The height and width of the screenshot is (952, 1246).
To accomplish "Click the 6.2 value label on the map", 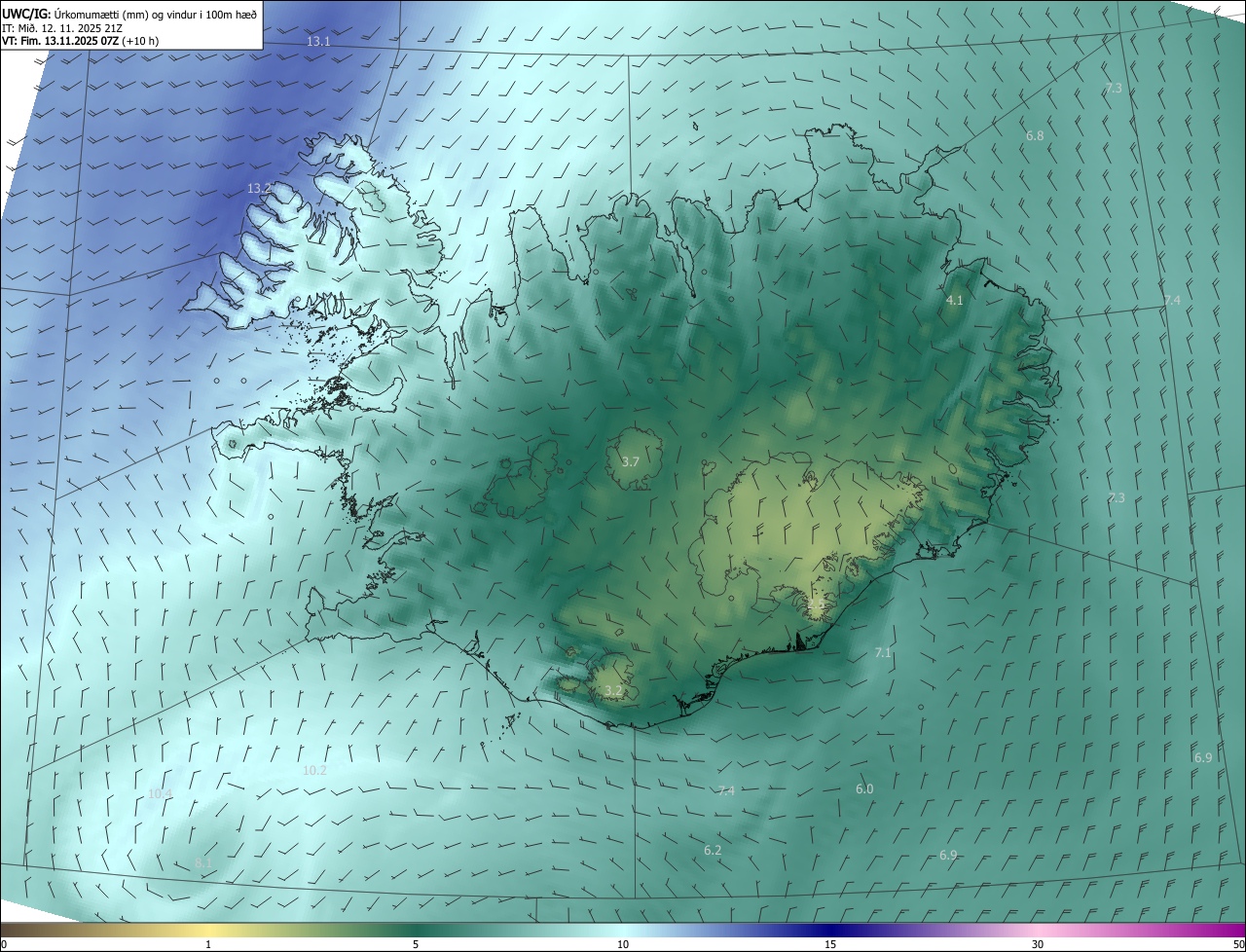I will click(x=713, y=850).
